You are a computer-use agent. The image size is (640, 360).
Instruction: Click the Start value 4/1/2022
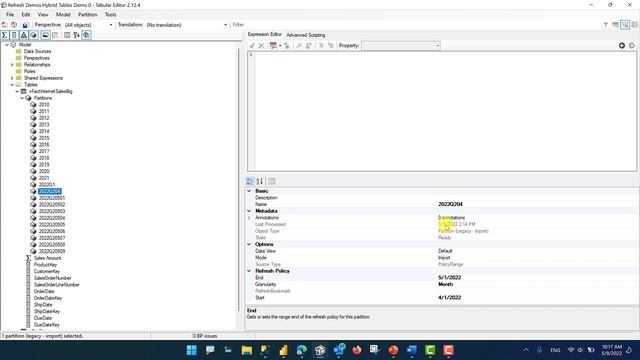coord(449,298)
